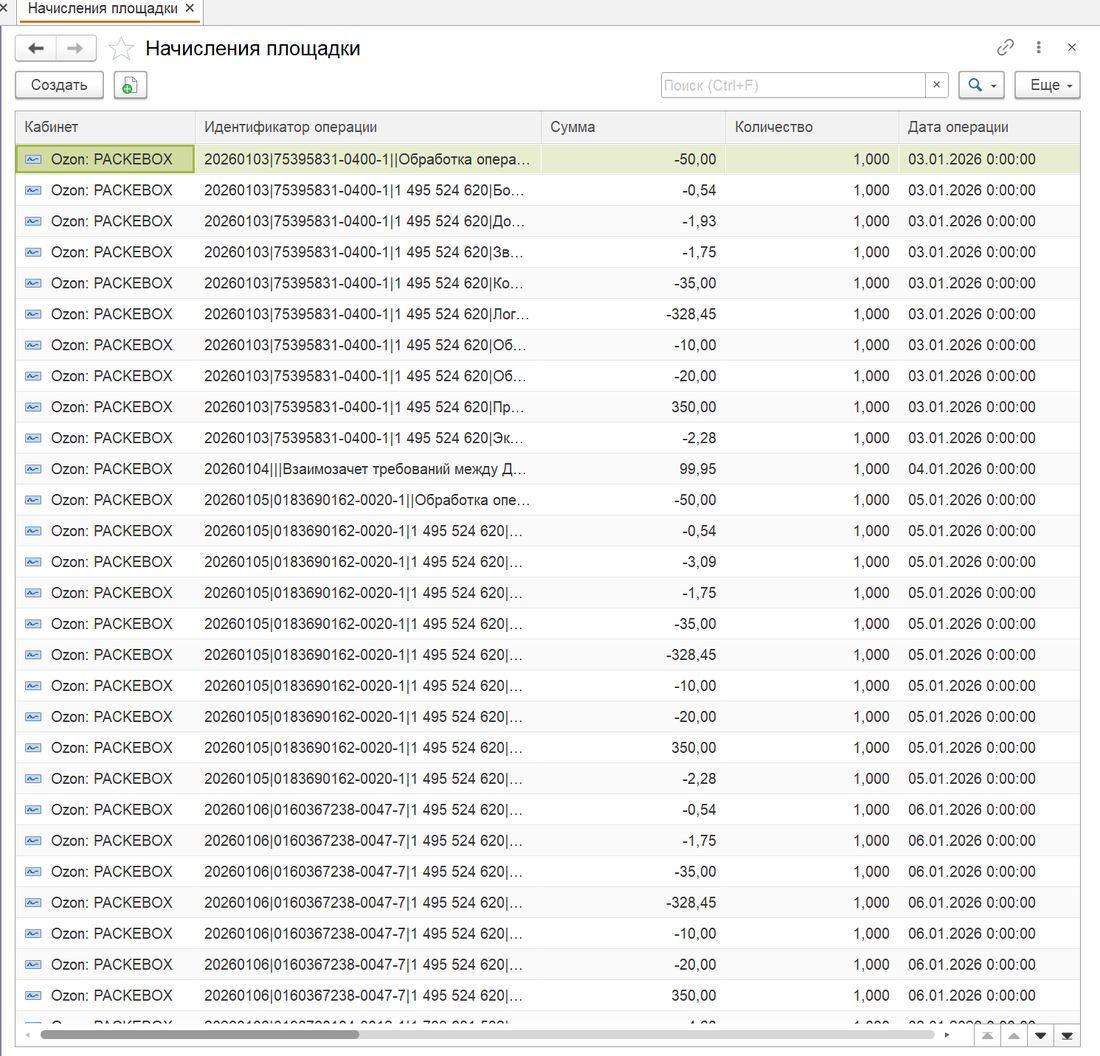Select row with identifier ending 620|До…

tap(547, 221)
